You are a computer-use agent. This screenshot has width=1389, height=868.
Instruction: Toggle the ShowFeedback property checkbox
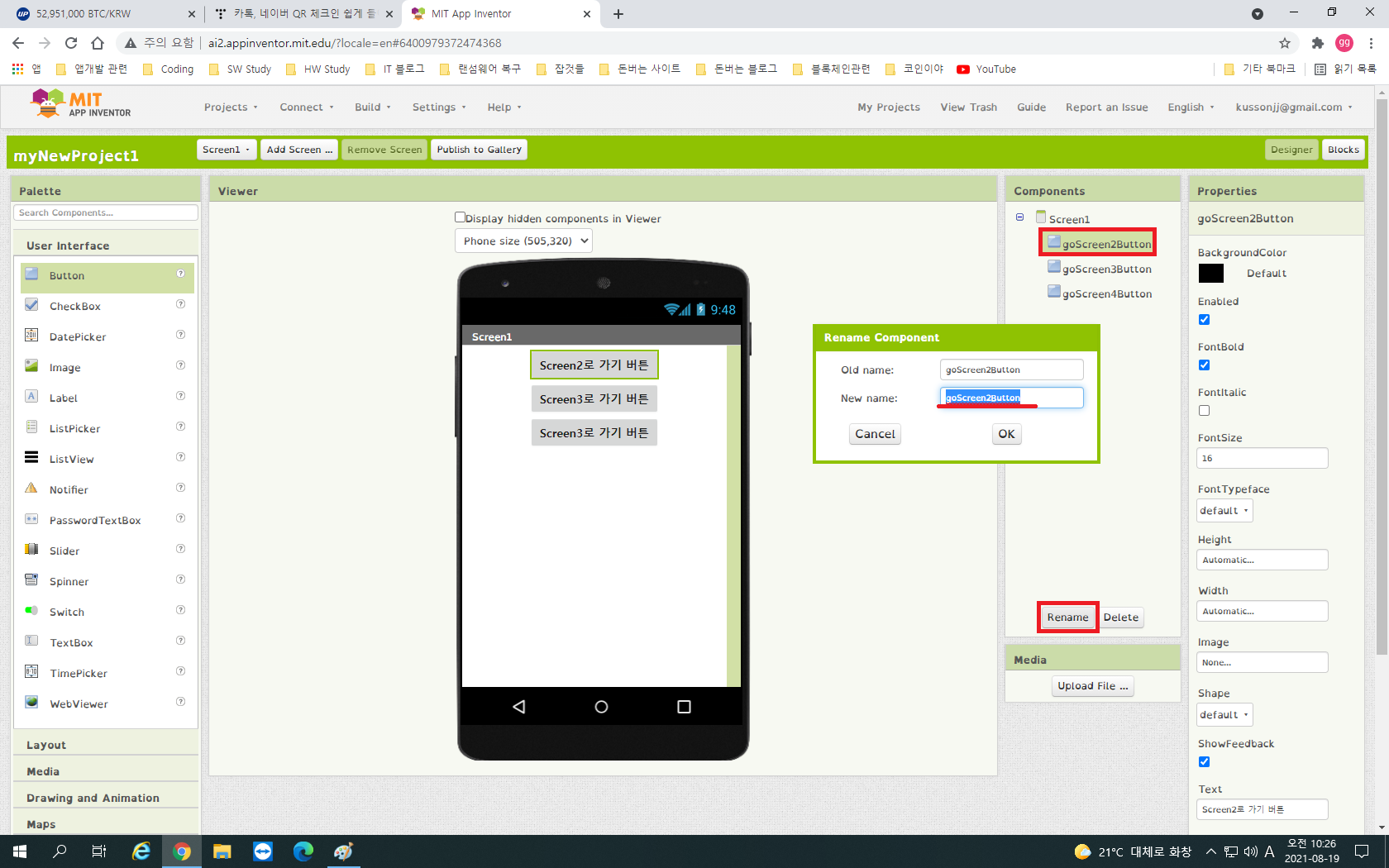coord(1204,762)
